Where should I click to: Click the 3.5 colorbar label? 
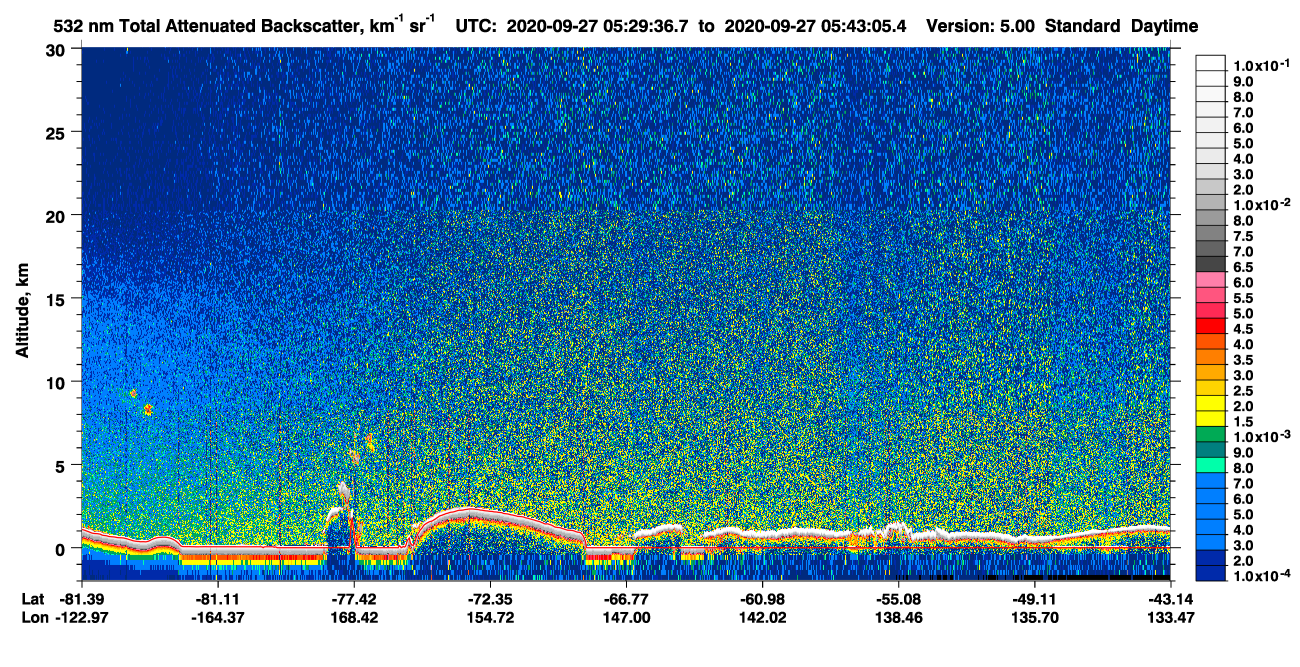pos(1243,360)
